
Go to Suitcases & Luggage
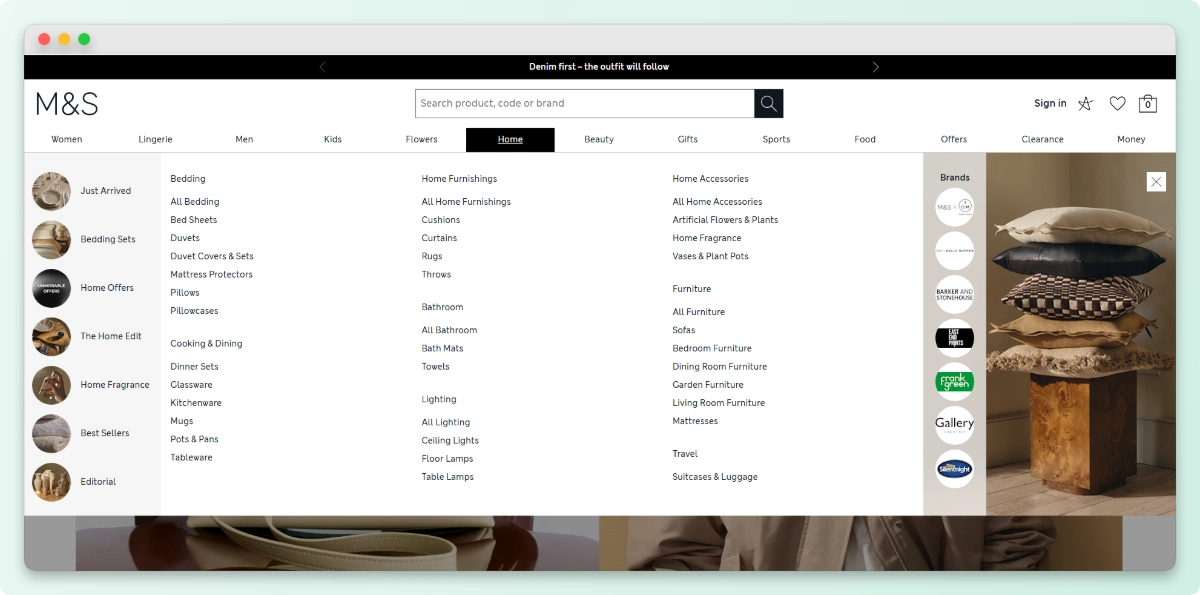pyautogui.click(x=715, y=477)
